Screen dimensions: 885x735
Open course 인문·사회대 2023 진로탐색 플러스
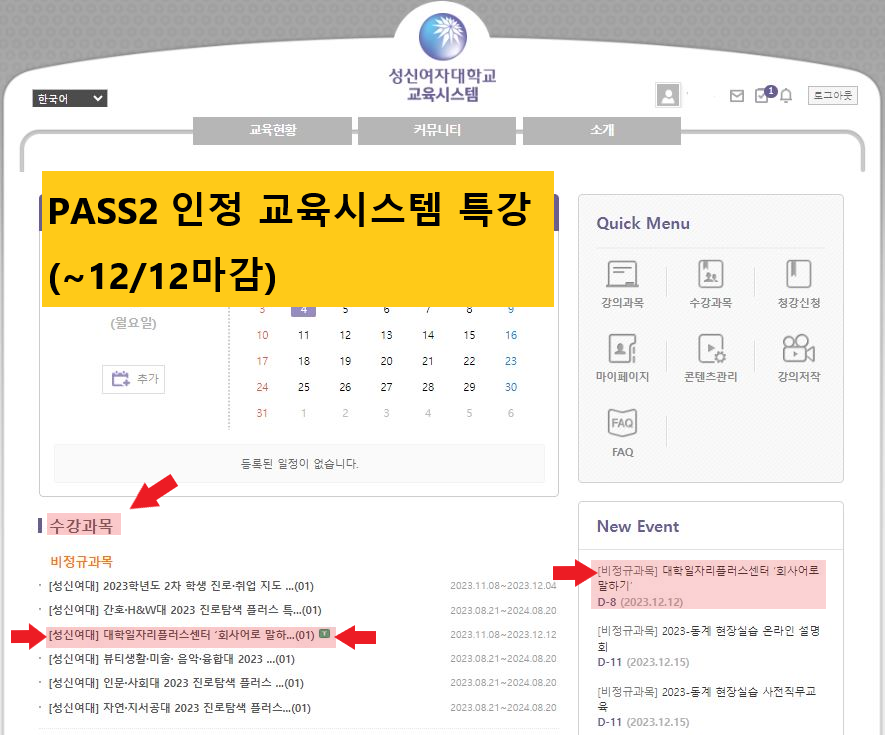point(176,684)
